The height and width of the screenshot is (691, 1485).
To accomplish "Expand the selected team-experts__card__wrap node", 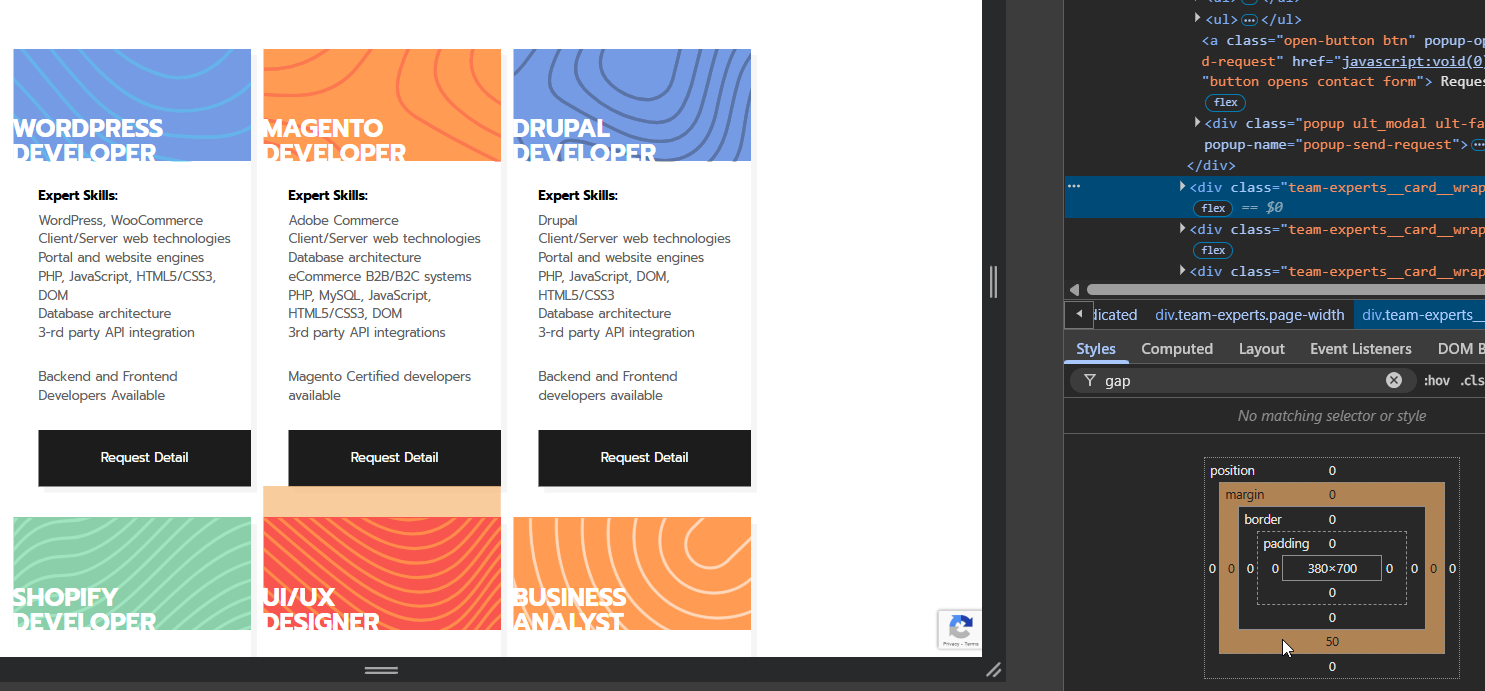I will pyautogui.click(x=1182, y=186).
